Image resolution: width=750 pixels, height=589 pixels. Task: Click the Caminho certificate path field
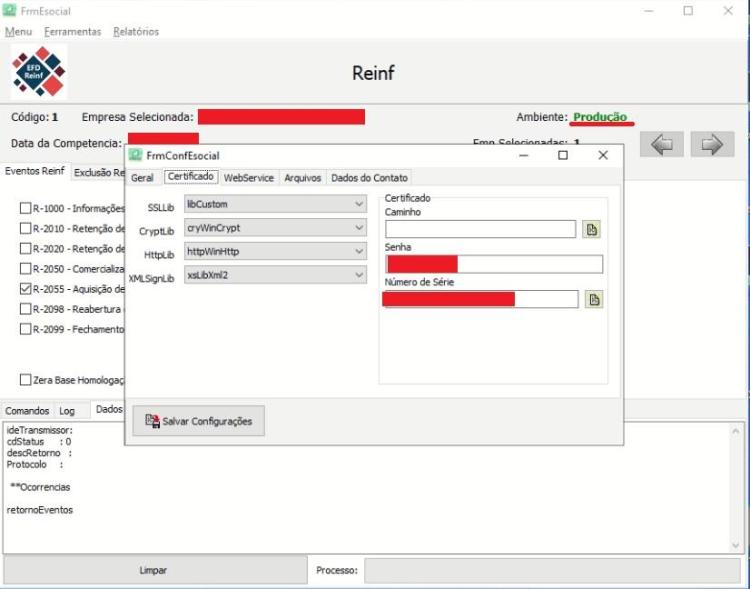(x=480, y=229)
